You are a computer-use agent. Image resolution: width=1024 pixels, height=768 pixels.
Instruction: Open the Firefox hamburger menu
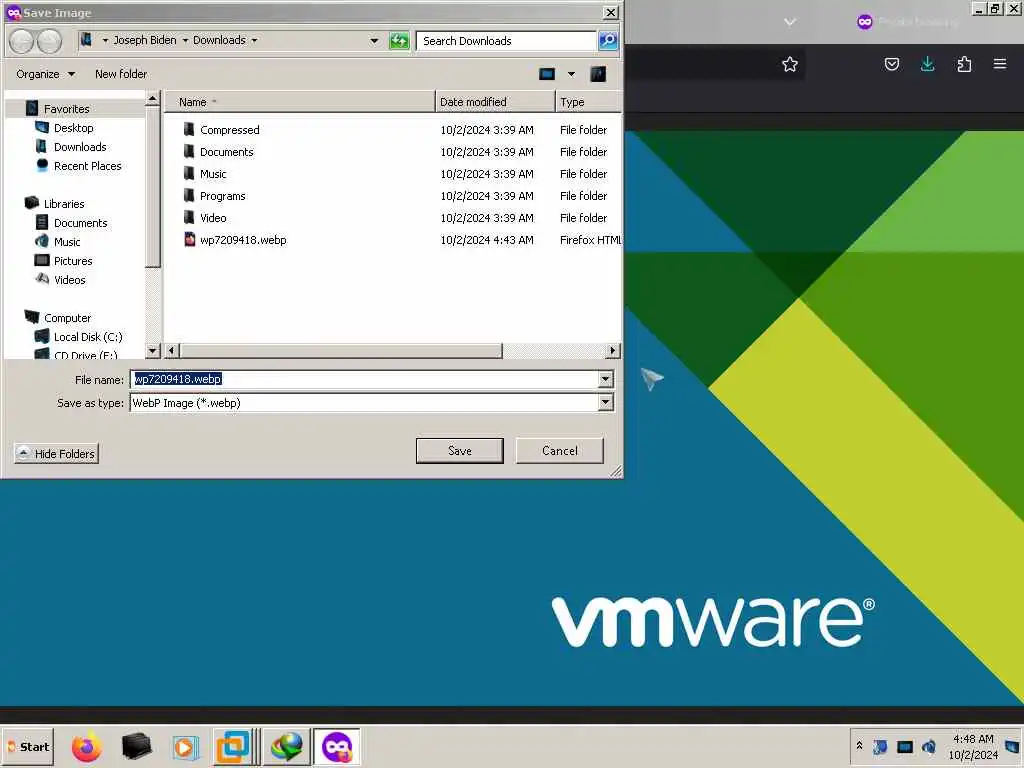[1000, 64]
